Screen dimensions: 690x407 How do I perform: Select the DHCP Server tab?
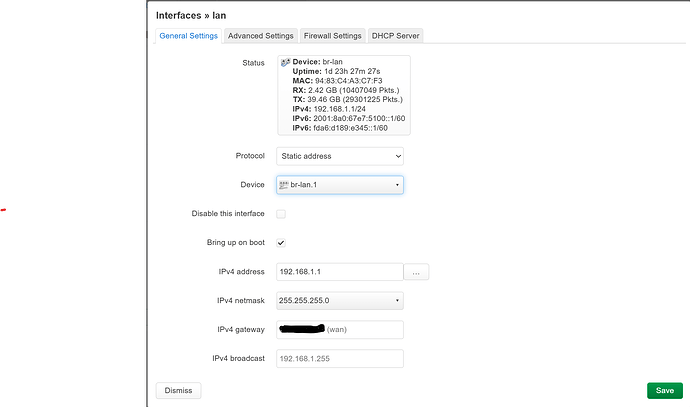click(397, 36)
